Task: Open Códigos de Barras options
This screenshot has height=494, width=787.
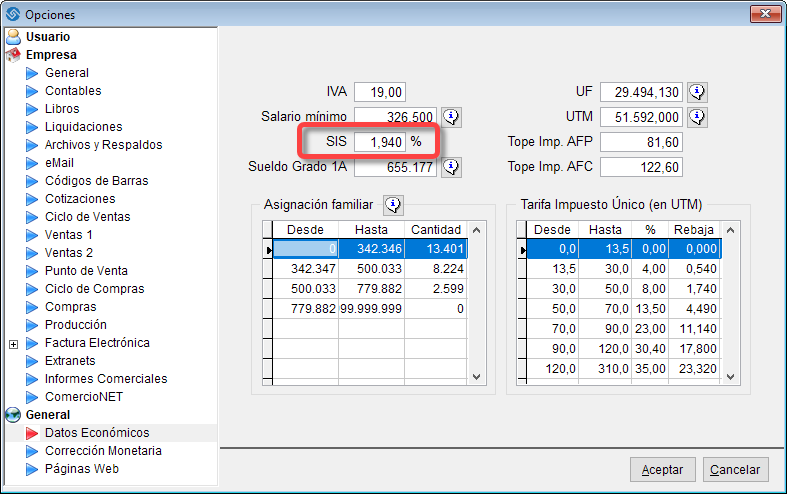Action: (x=96, y=181)
